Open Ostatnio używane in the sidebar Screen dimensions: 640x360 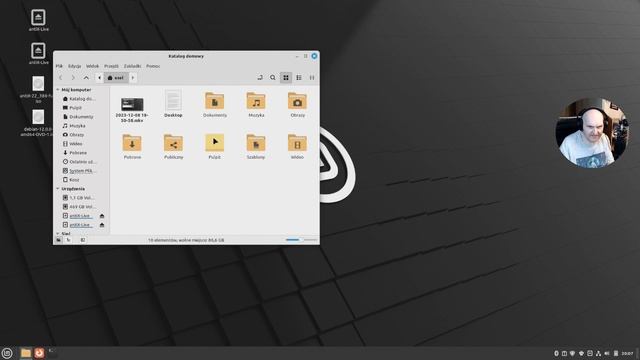80,162
